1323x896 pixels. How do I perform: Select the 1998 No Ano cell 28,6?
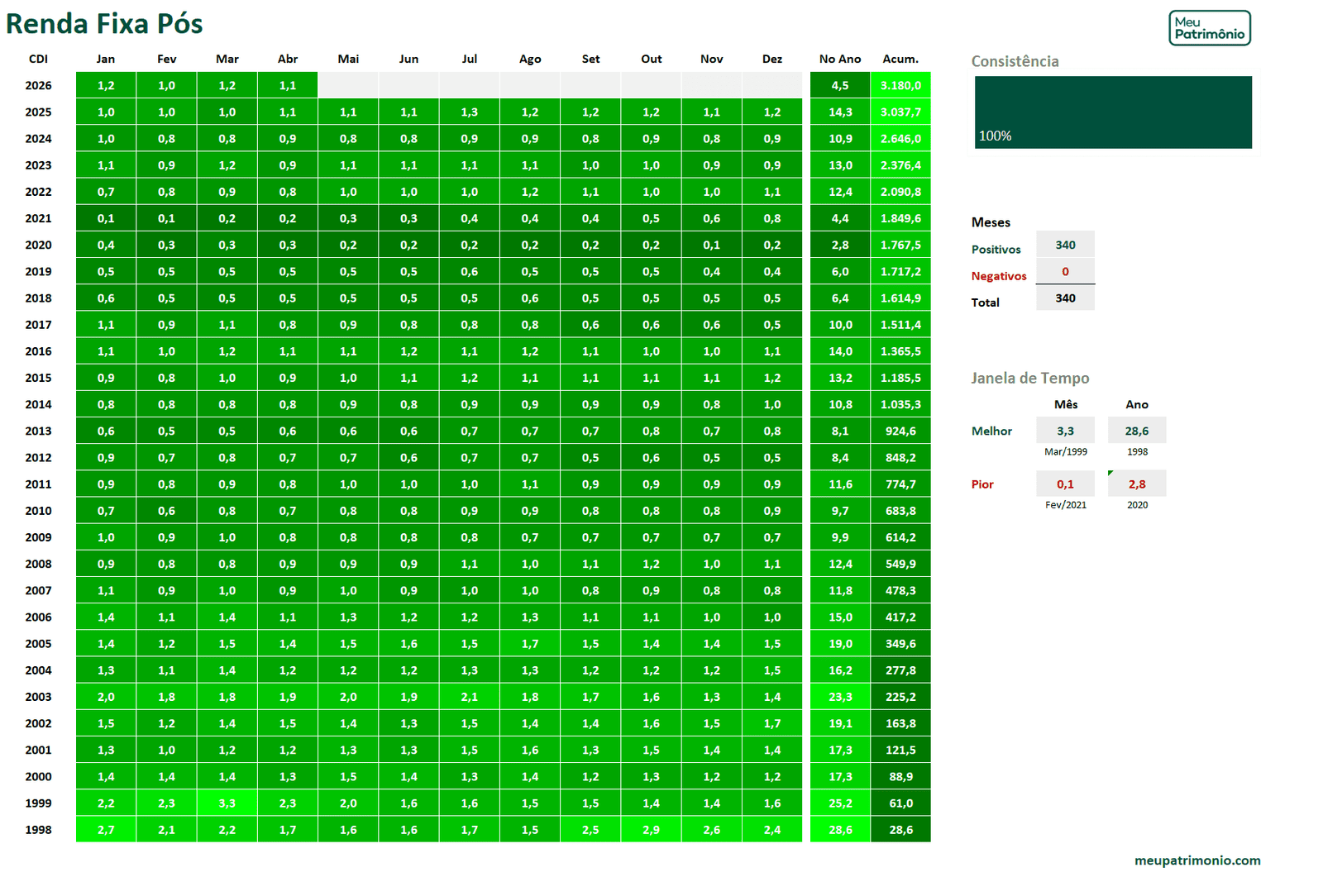840,829
